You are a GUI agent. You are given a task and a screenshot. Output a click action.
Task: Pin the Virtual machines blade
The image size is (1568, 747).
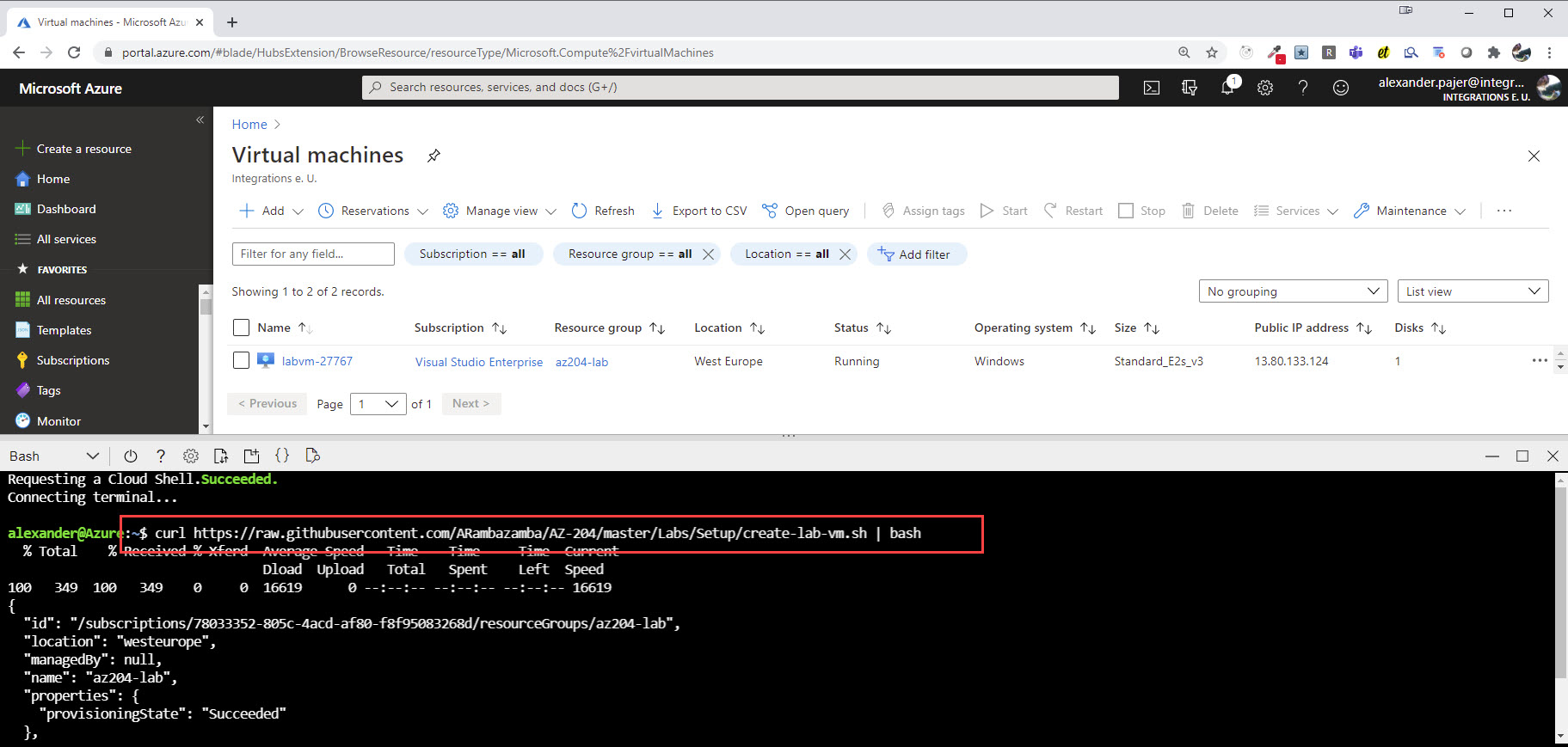click(x=434, y=156)
